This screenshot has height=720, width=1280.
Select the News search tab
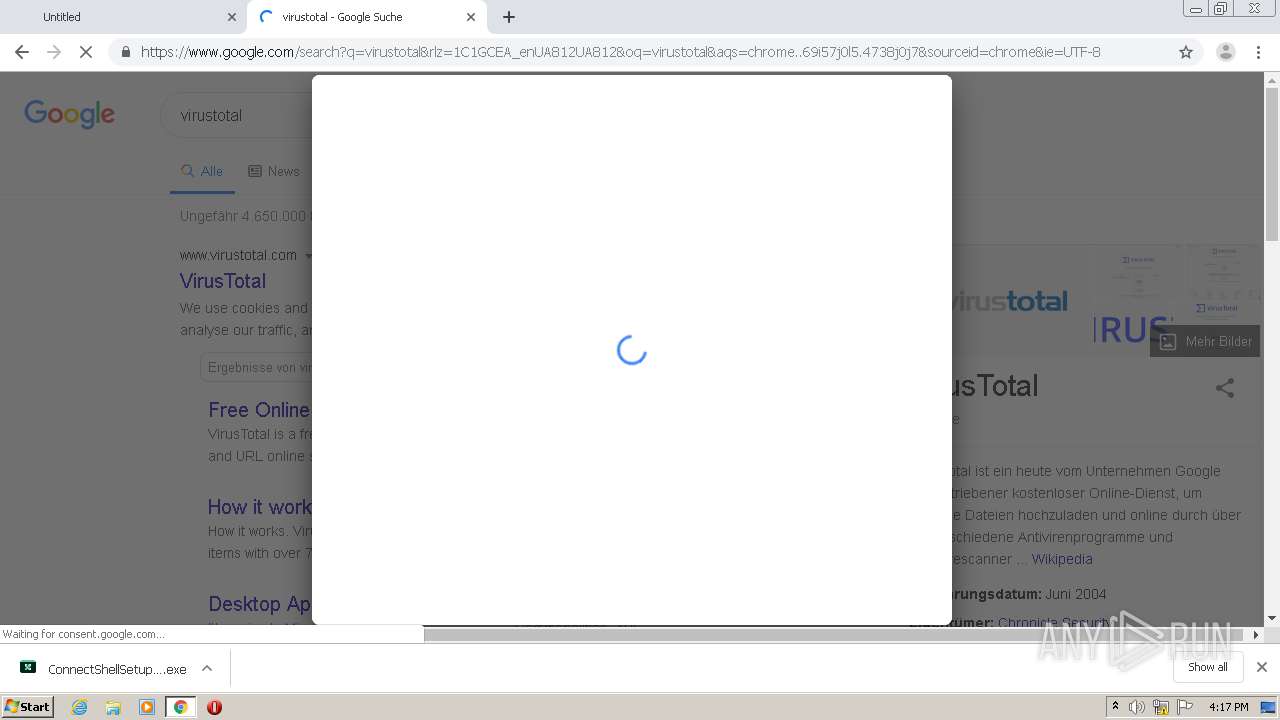click(x=274, y=171)
